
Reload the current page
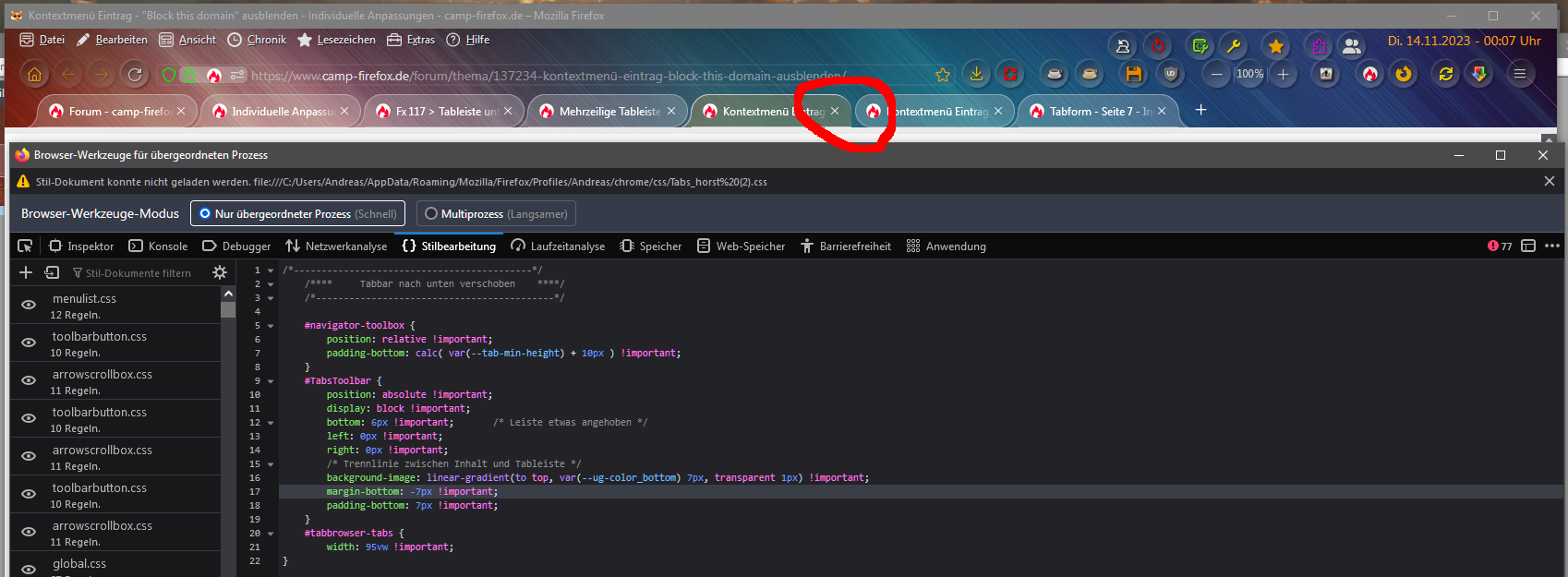[135, 75]
